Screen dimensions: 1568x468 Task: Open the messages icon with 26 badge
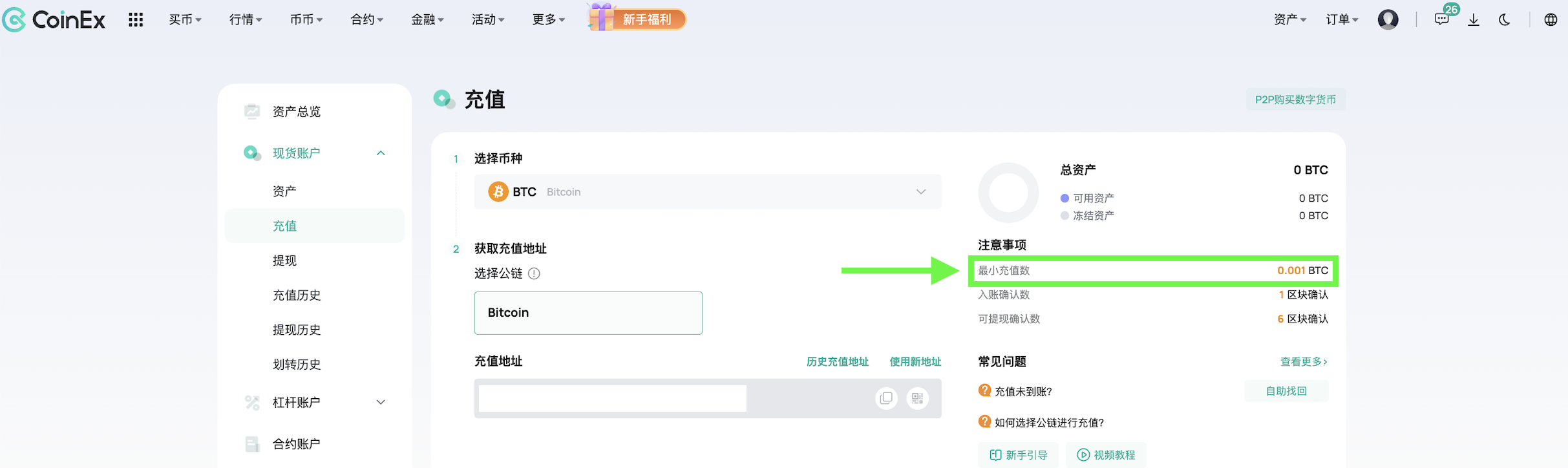[x=1443, y=18]
